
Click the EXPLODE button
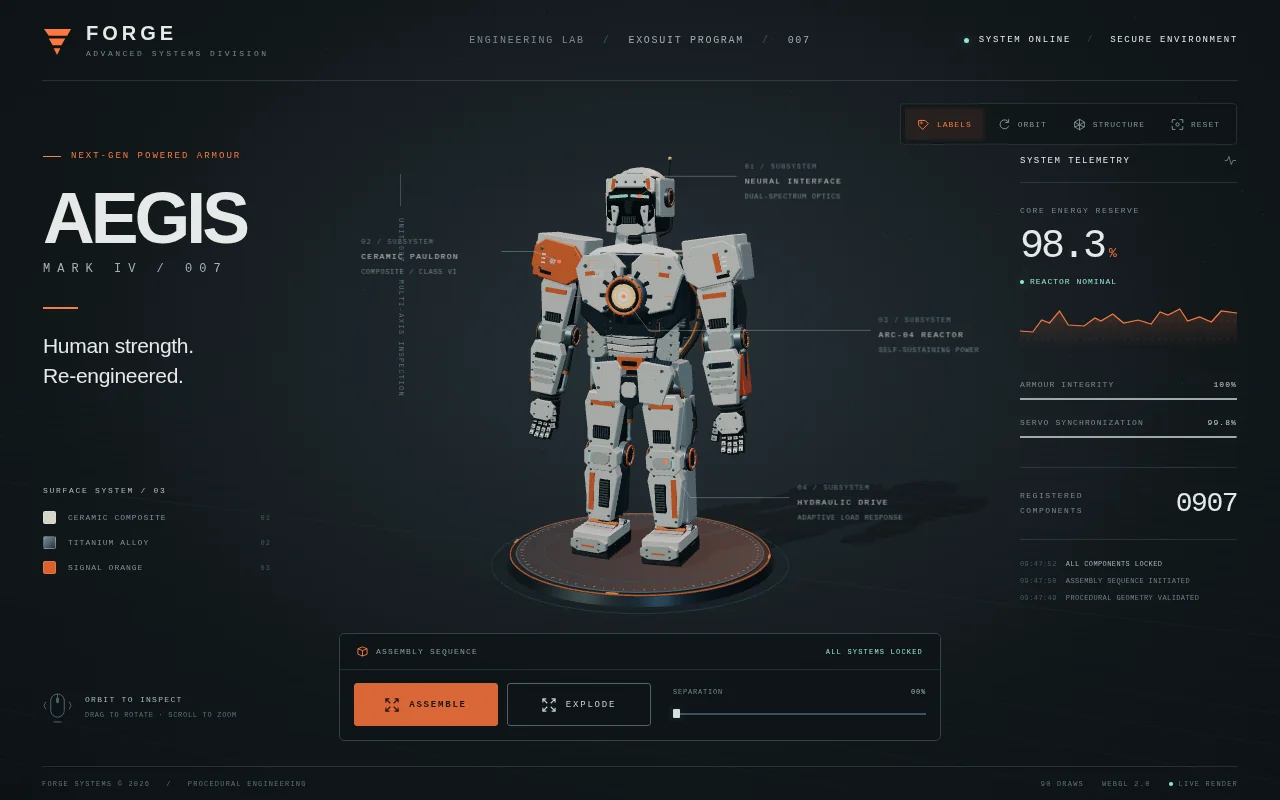click(579, 704)
